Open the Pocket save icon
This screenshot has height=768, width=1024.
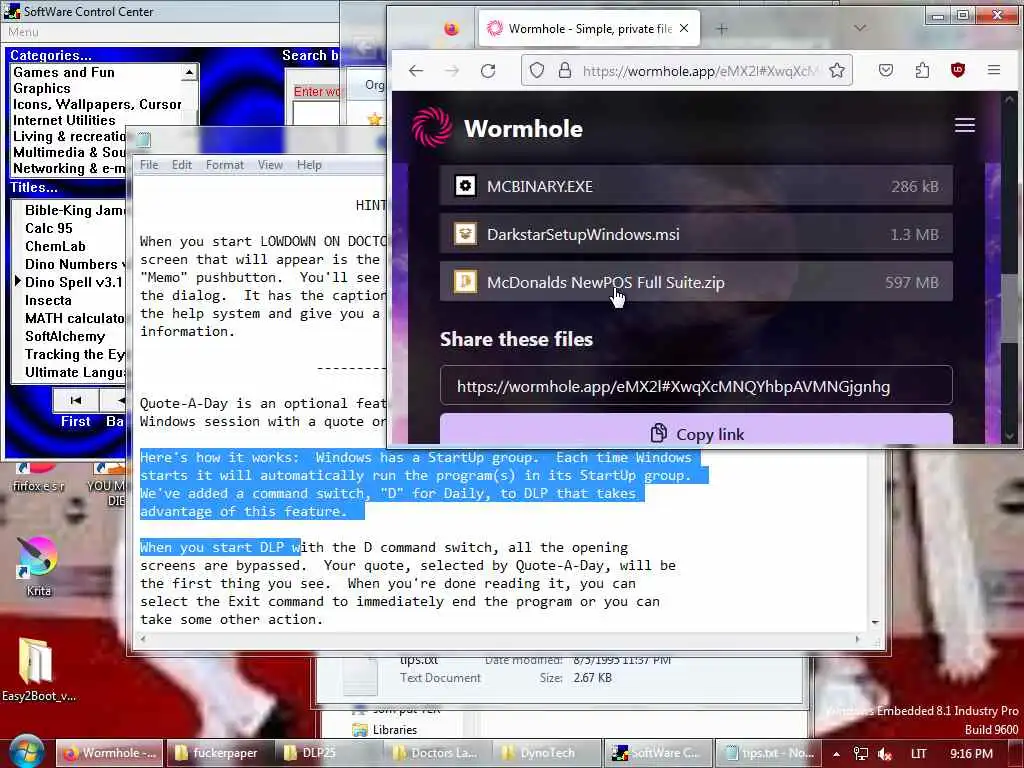coord(886,71)
